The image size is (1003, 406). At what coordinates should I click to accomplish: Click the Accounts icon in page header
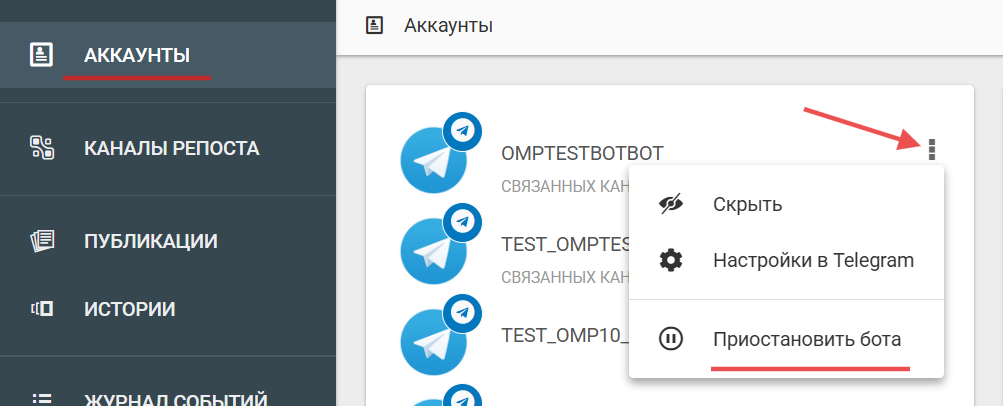[x=375, y=25]
